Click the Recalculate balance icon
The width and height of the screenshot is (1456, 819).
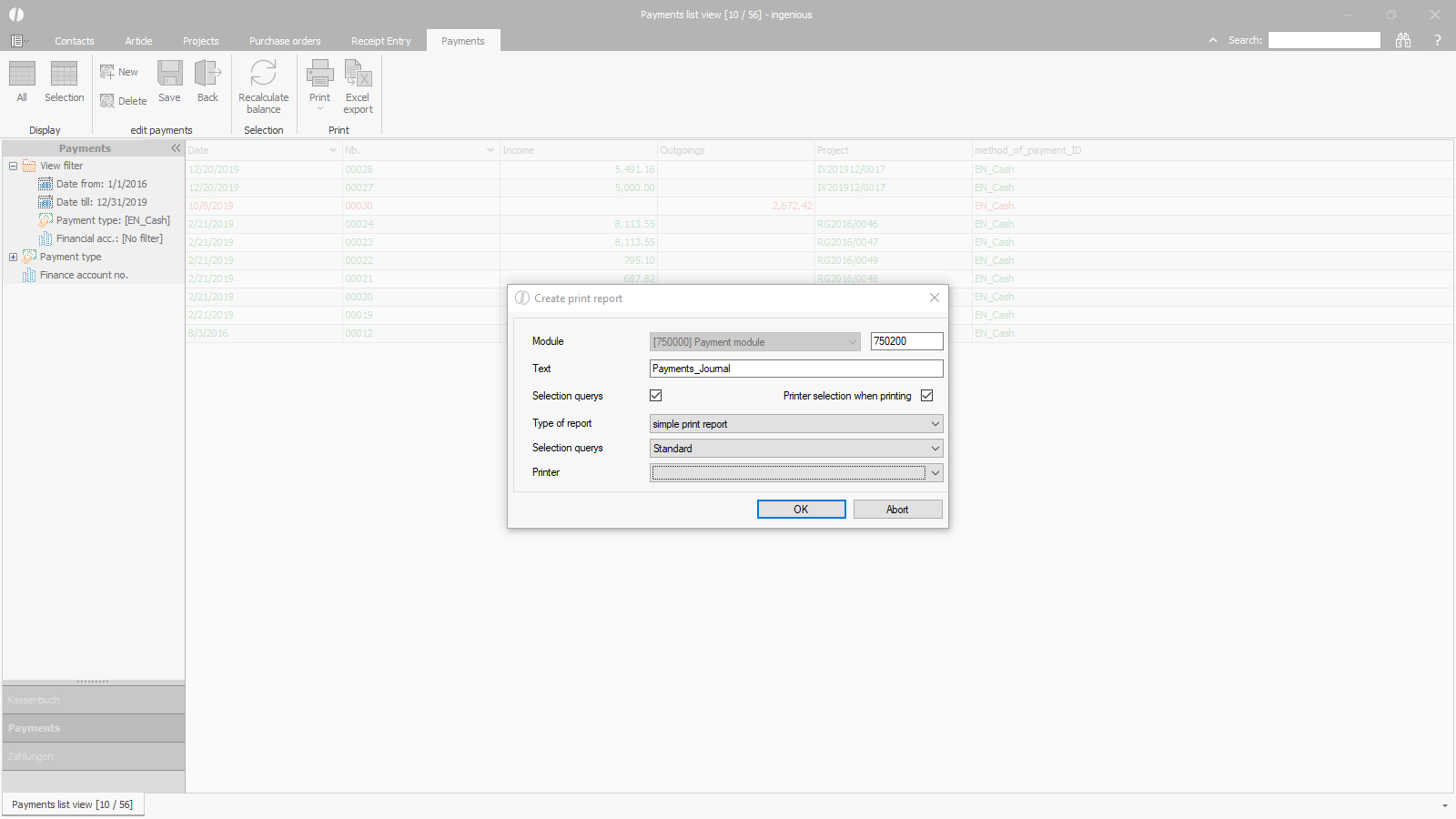(263, 75)
